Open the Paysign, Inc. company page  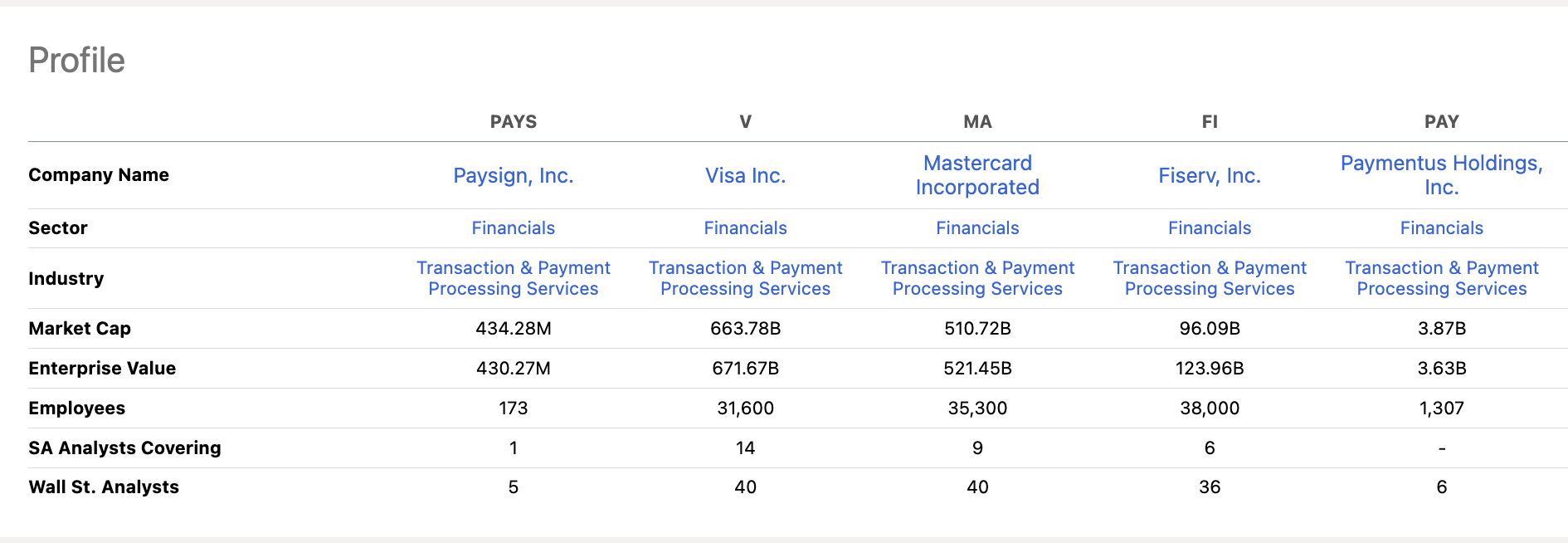513,175
